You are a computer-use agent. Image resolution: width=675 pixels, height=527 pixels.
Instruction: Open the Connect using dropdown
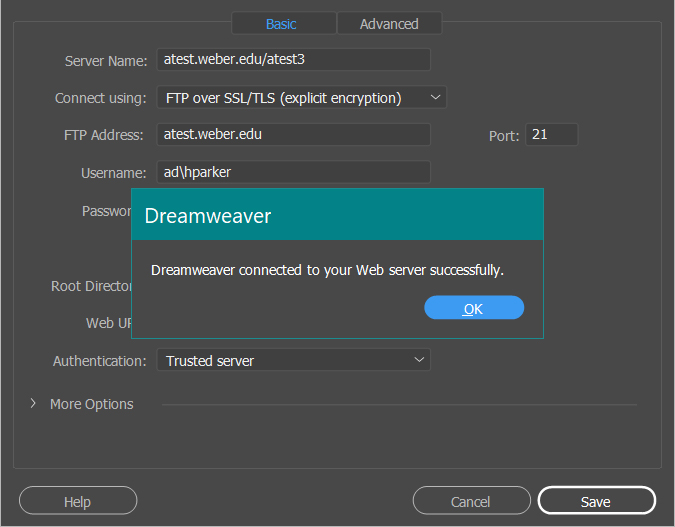point(301,98)
